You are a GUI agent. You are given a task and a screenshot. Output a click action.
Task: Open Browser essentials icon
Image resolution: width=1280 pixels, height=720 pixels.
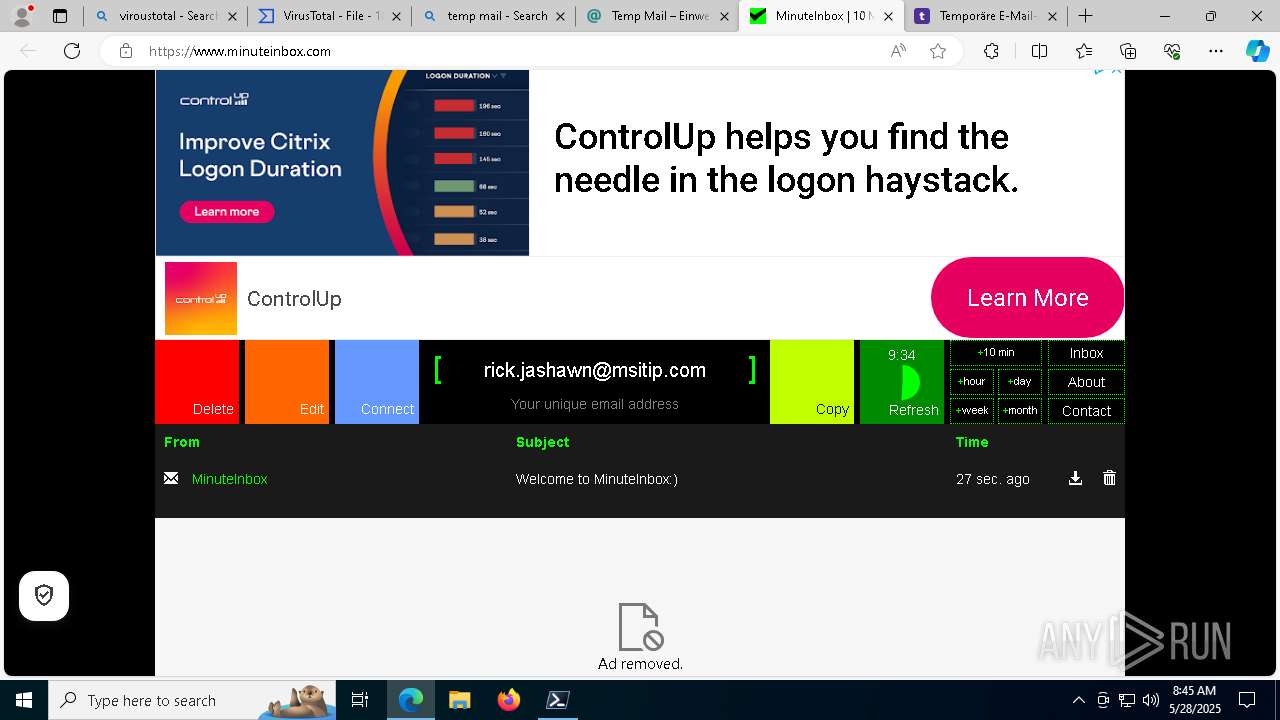(1172, 51)
